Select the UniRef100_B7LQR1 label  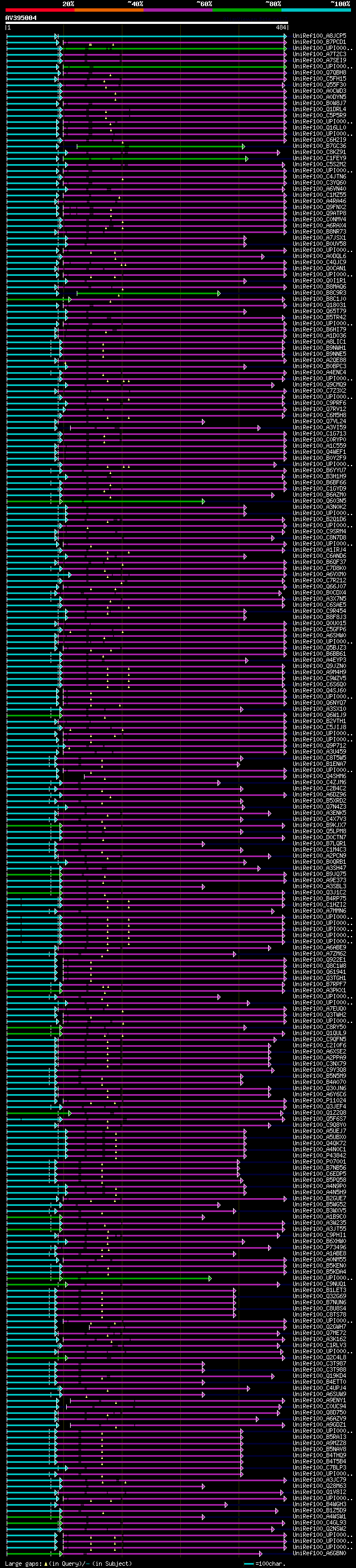[x=319, y=844]
